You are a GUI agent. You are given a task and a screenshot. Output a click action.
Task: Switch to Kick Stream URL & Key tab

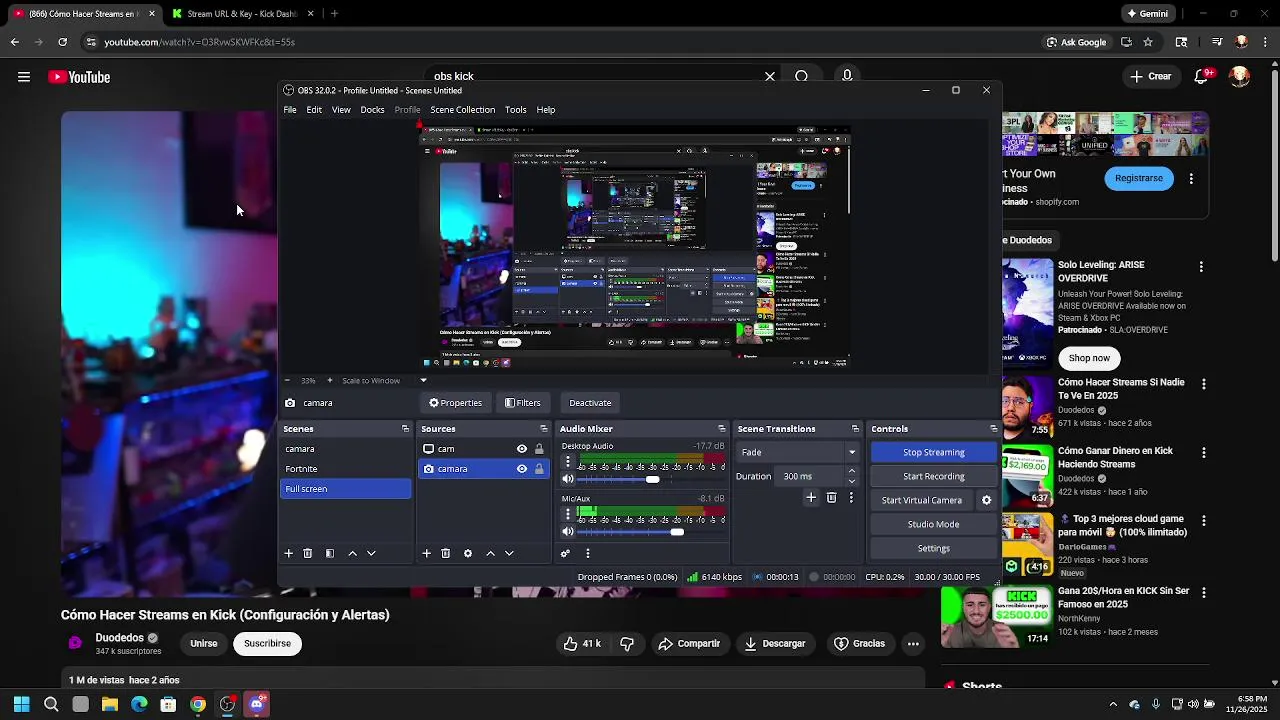click(243, 14)
